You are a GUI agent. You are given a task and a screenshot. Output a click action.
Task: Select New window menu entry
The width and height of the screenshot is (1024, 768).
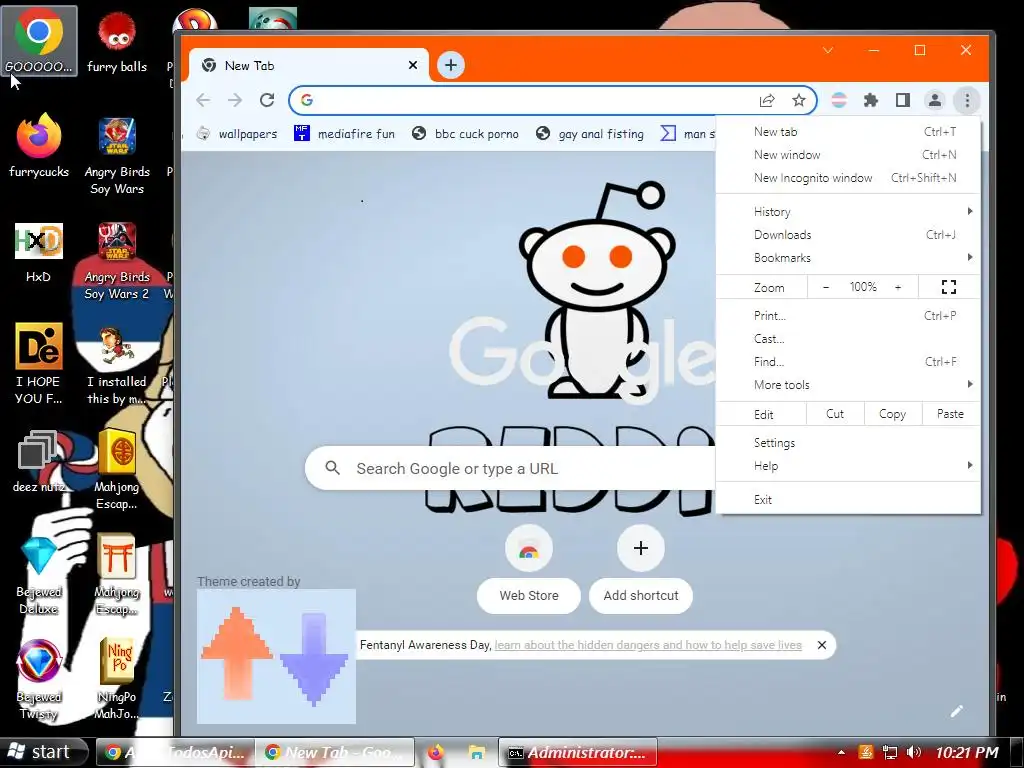pos(848,155)
